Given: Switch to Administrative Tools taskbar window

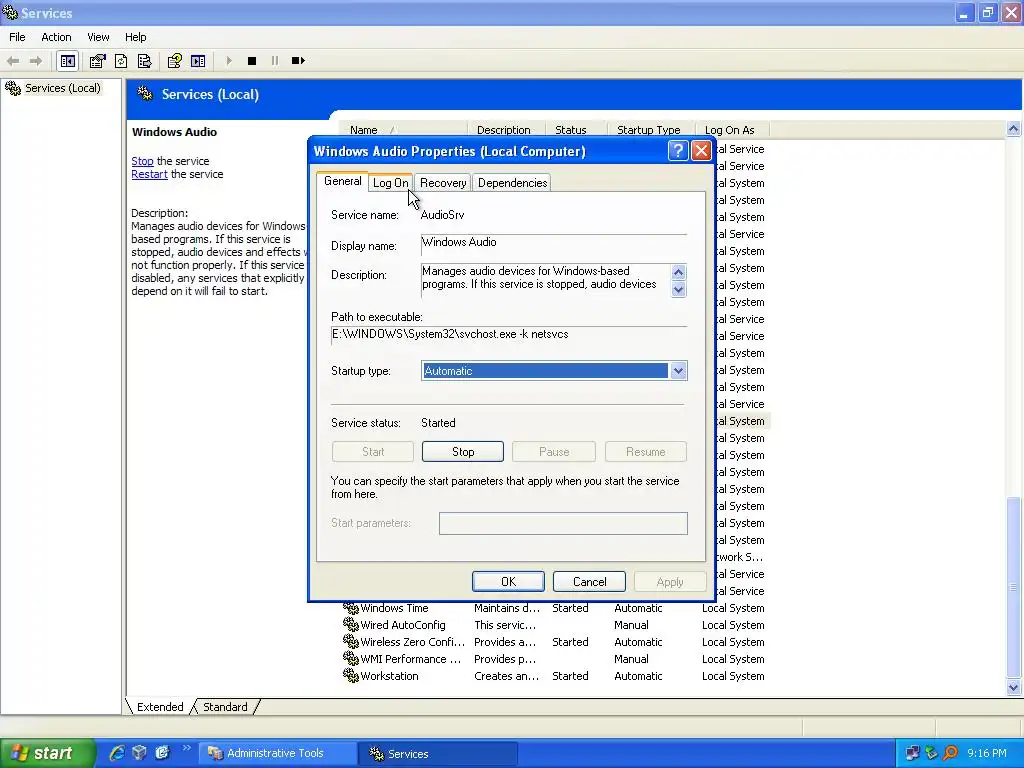Looking at the screenshot, I should (x=278, y=753).
